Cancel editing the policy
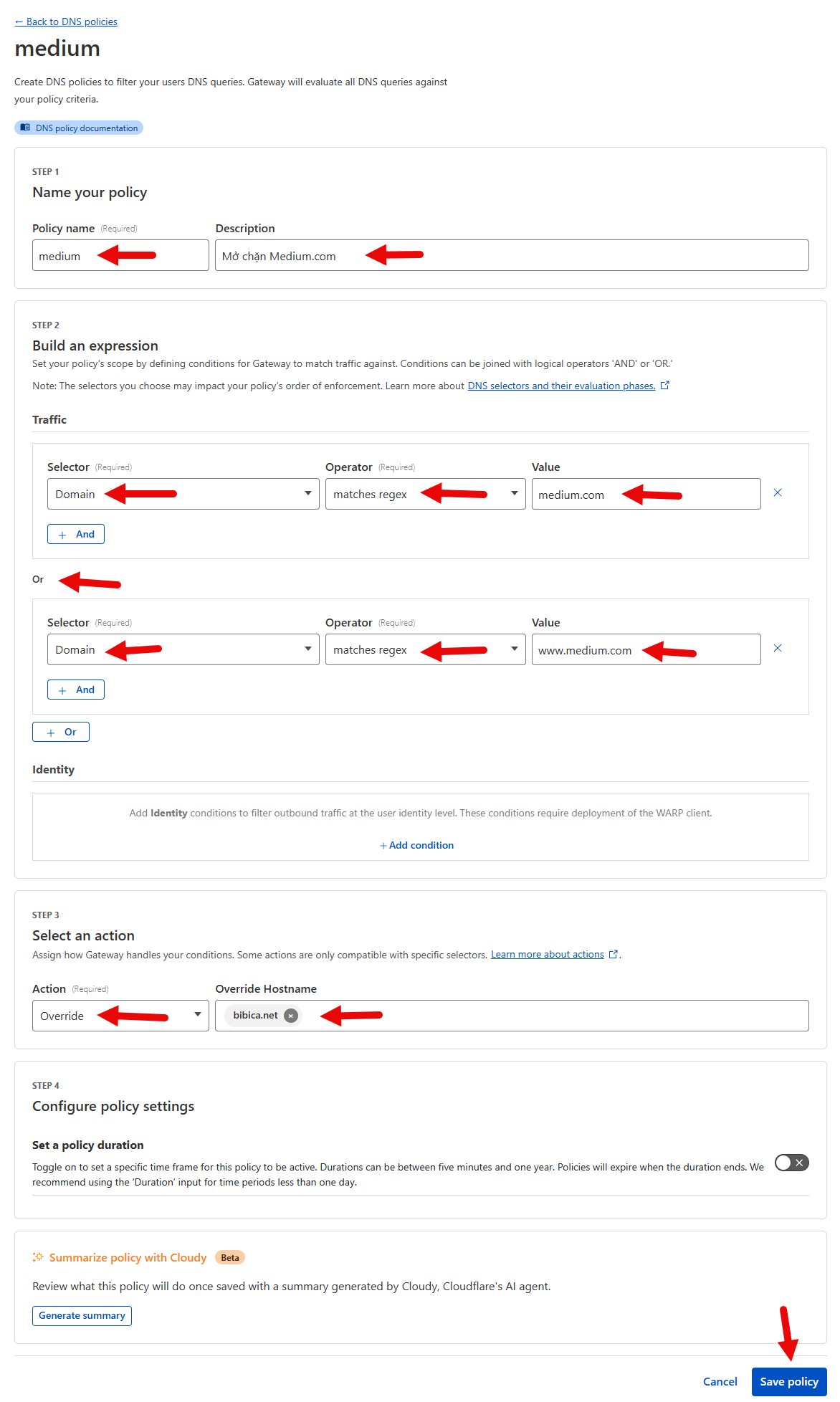The image size is (840, 1402). (x=720, y=1381)
